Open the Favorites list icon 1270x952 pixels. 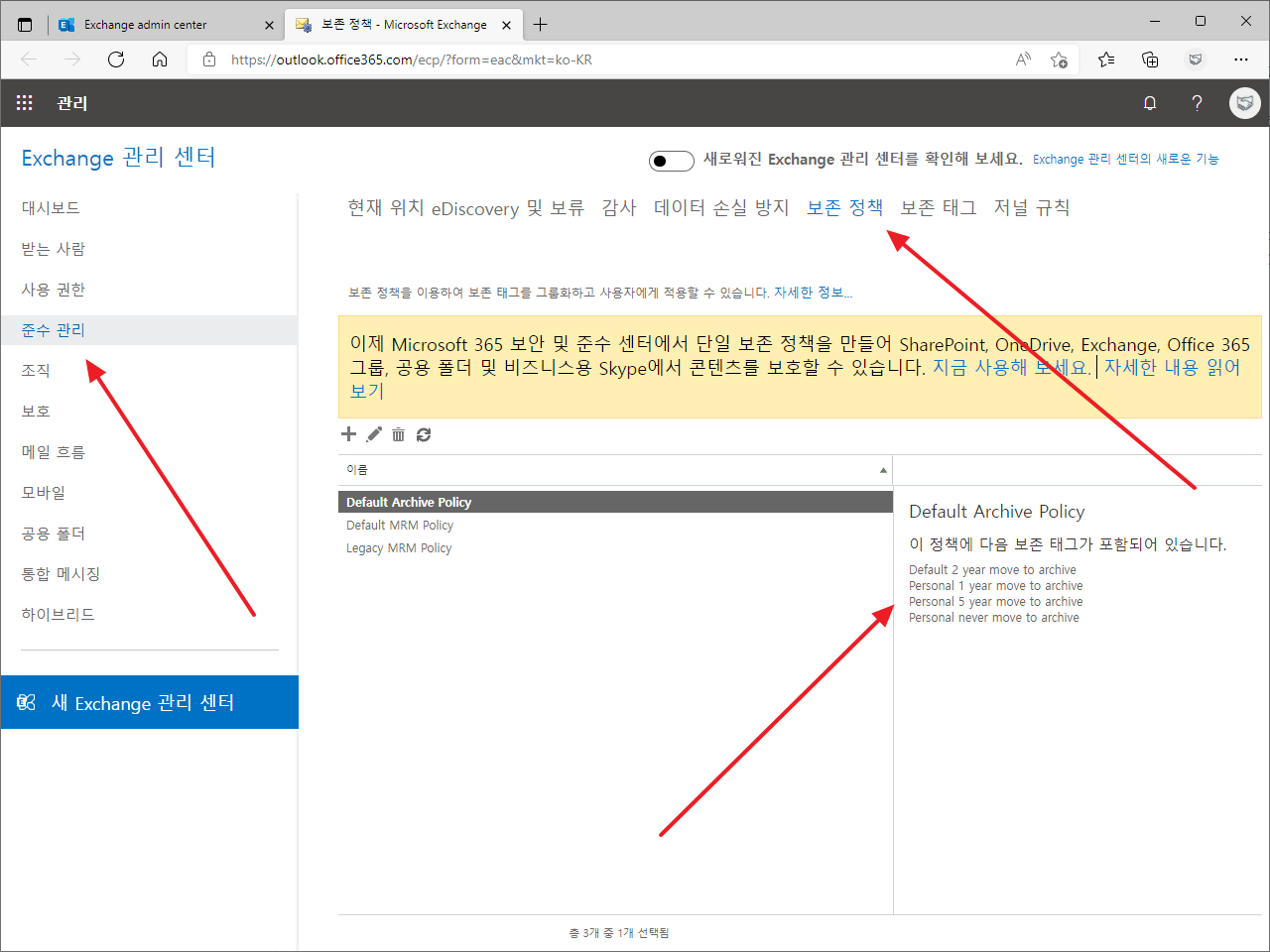[x=1106, y=59]
